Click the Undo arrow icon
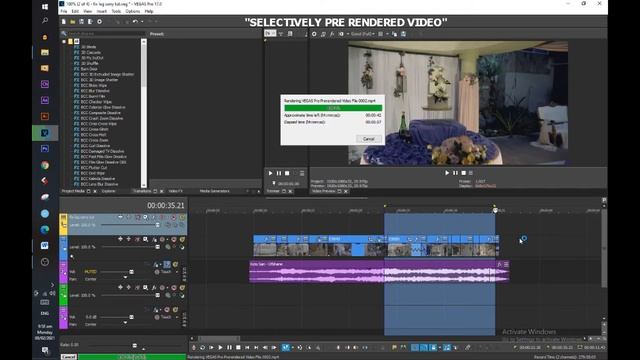This screenshot has width=640, height=360. 135,22
